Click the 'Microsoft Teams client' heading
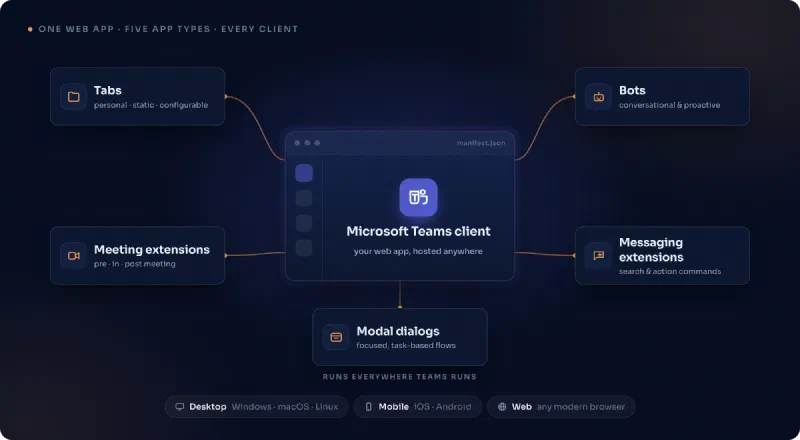This screenshot has height=440, width=800. pyautogui.click(x=418, y=231)
